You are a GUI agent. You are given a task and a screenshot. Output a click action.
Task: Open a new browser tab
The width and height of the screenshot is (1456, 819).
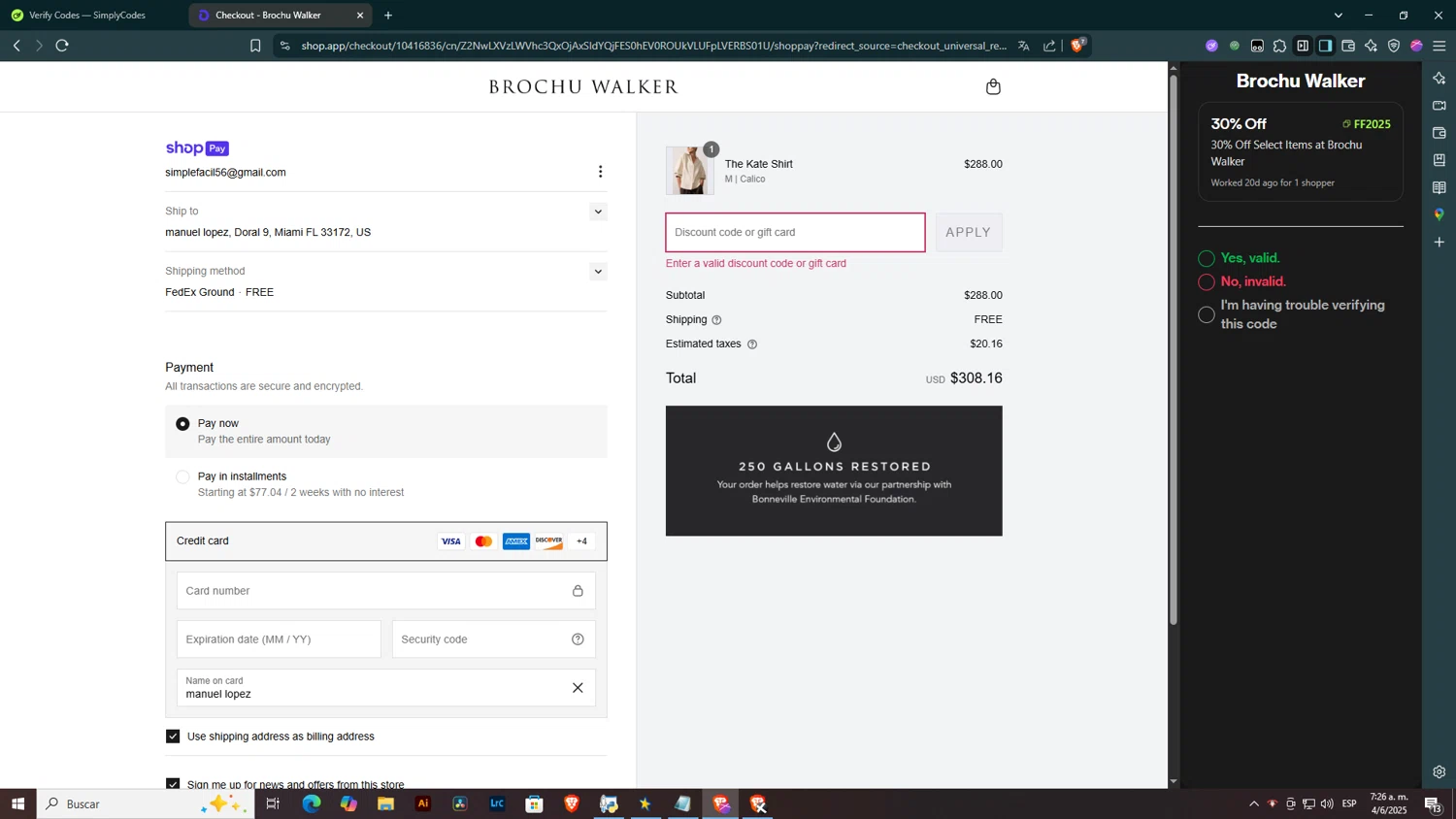click(388, 16)
